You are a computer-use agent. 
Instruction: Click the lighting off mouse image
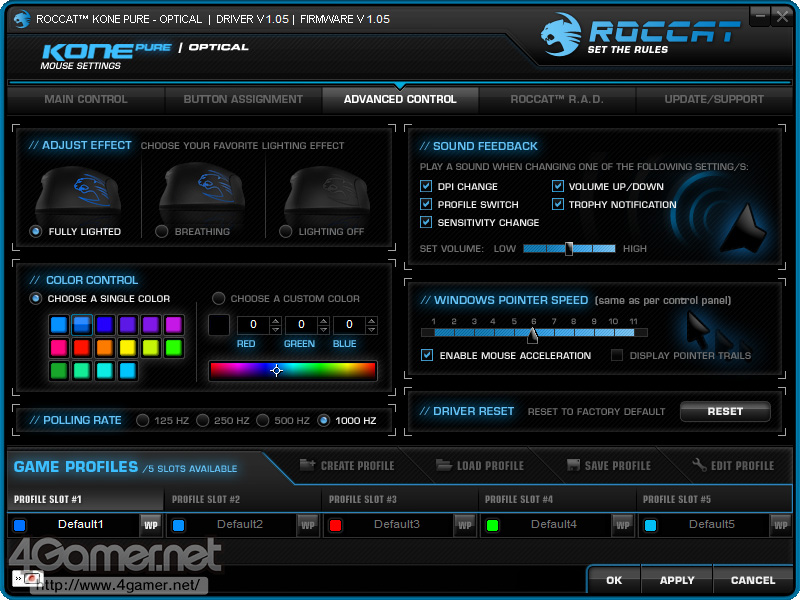pos(327,193)
